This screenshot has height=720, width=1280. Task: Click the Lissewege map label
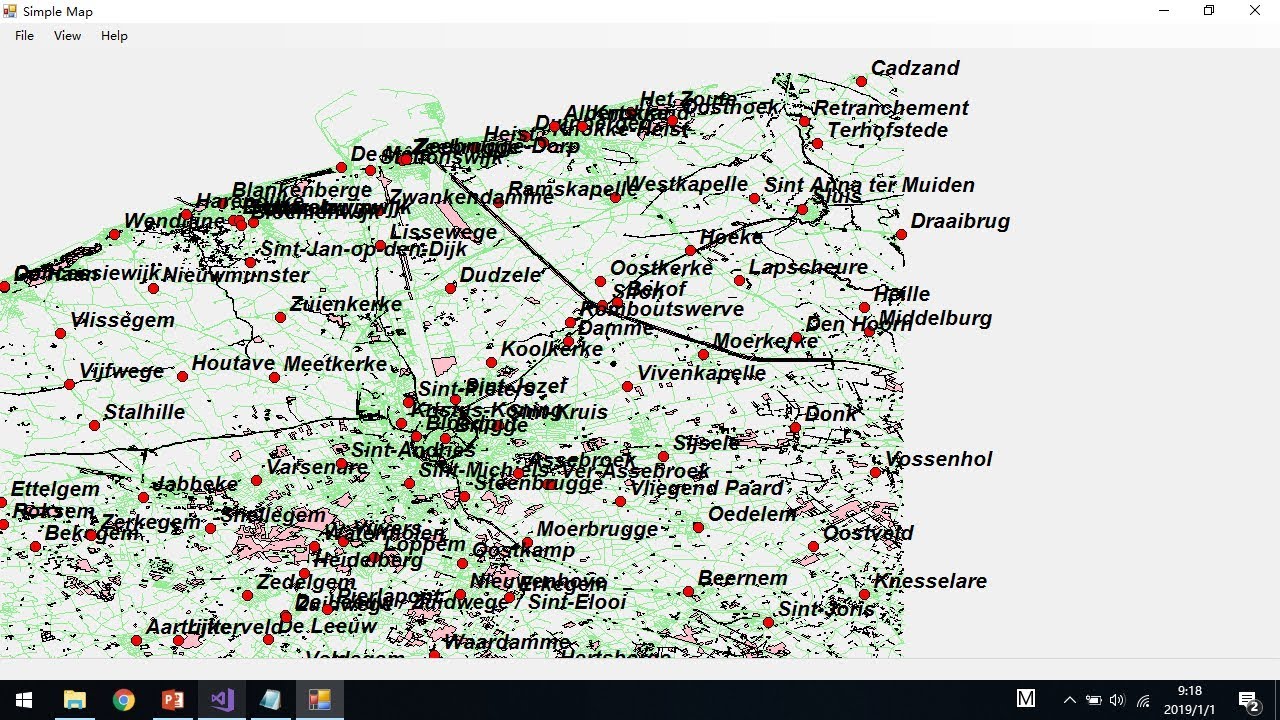(x=443, y=232)
